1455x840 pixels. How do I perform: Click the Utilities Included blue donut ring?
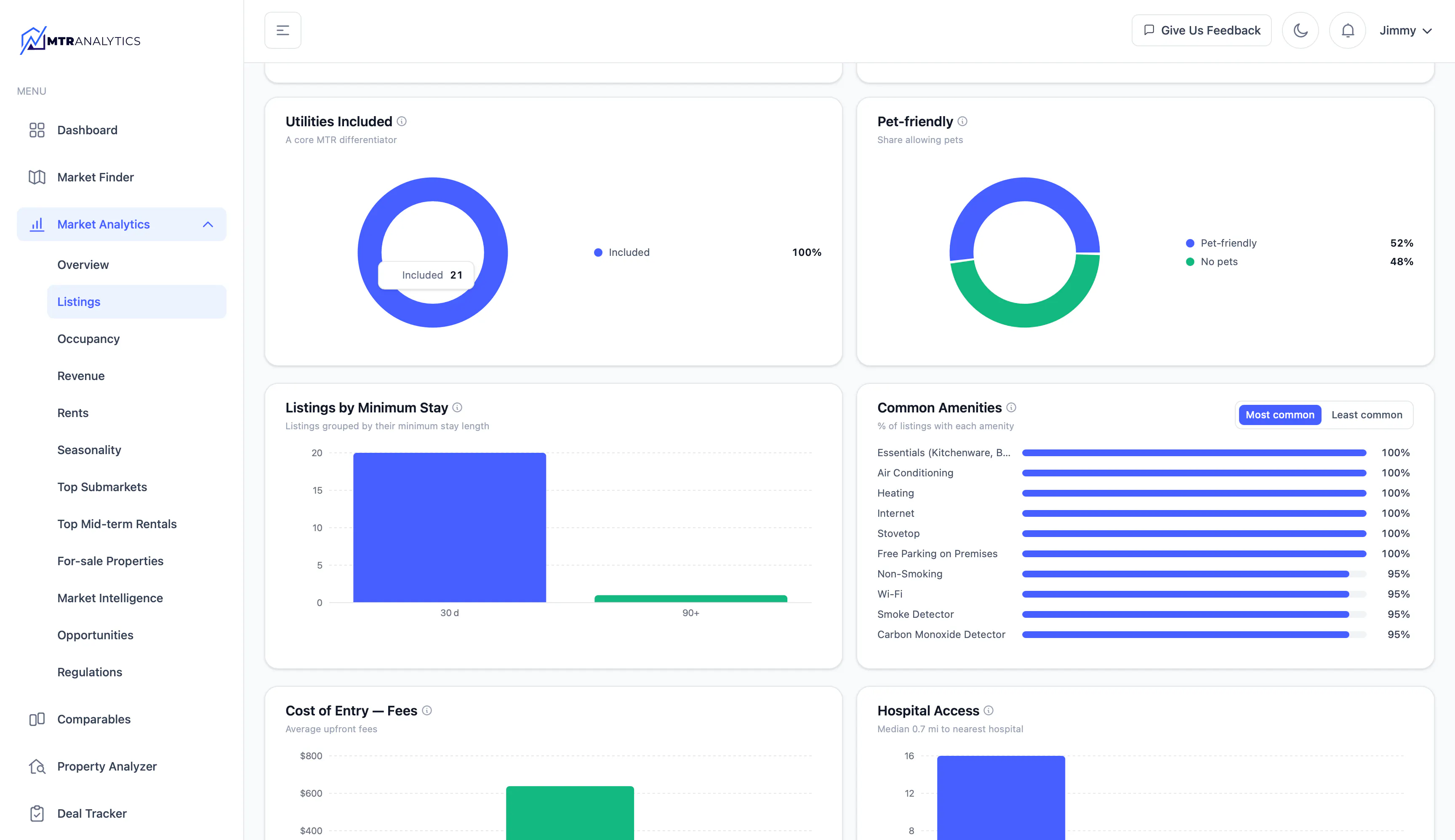pyautogui.click(x=433, y=189)
